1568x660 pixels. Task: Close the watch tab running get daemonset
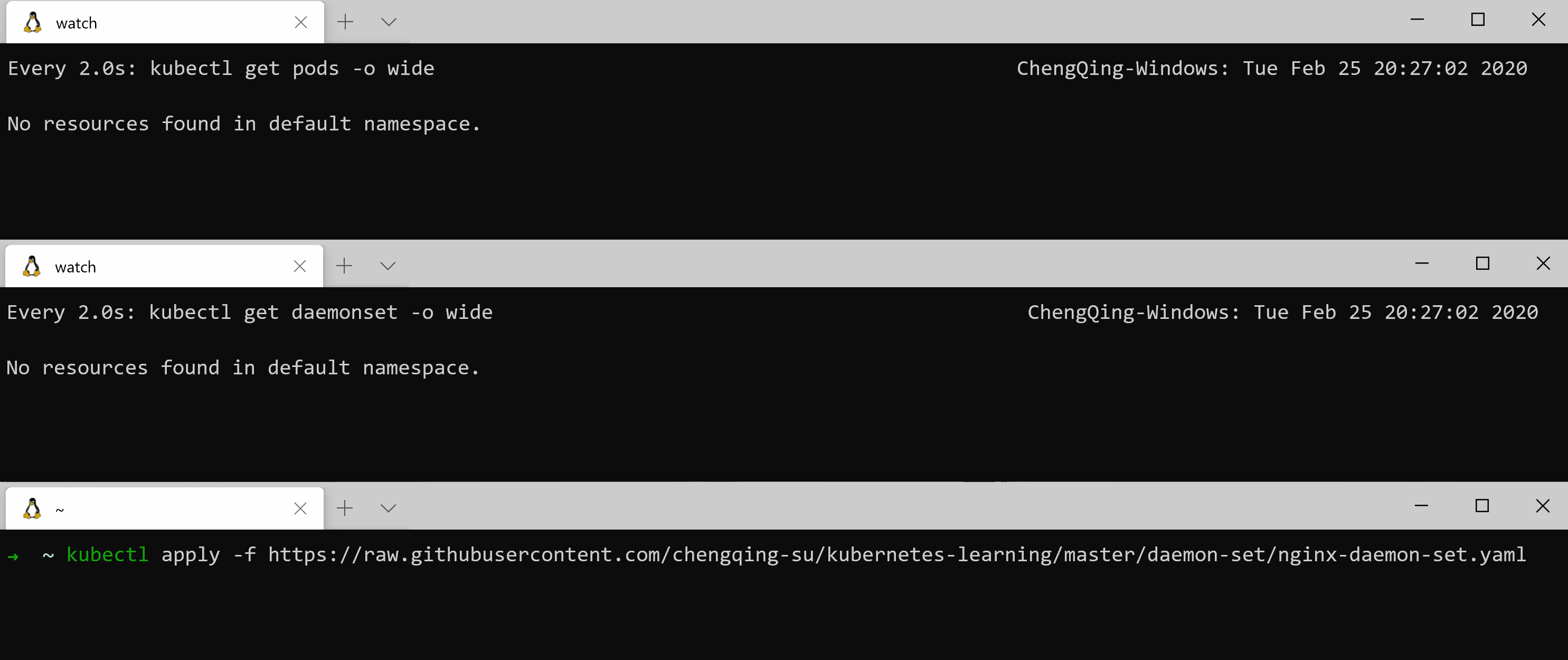point(299,266)
